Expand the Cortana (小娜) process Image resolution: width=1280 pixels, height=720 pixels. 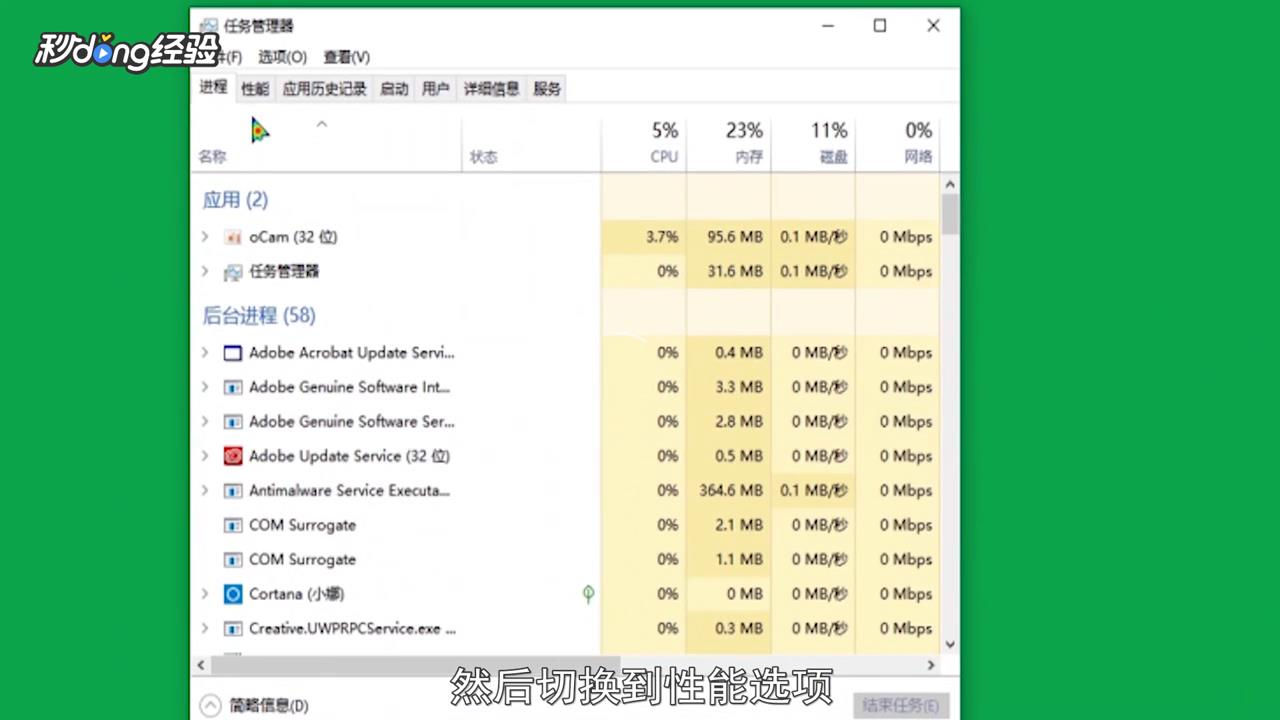(x=205, y=594)
